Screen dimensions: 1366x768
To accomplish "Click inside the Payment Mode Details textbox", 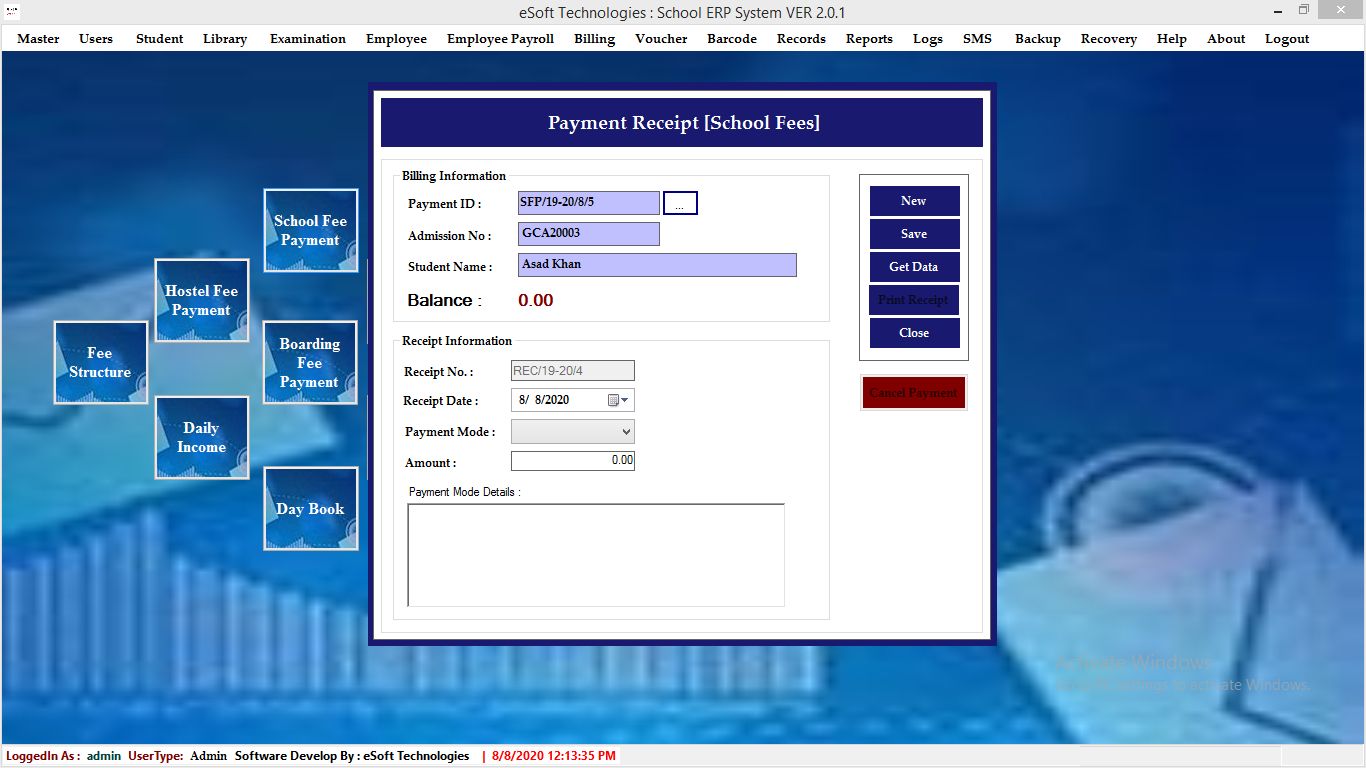I will [596, 555].
